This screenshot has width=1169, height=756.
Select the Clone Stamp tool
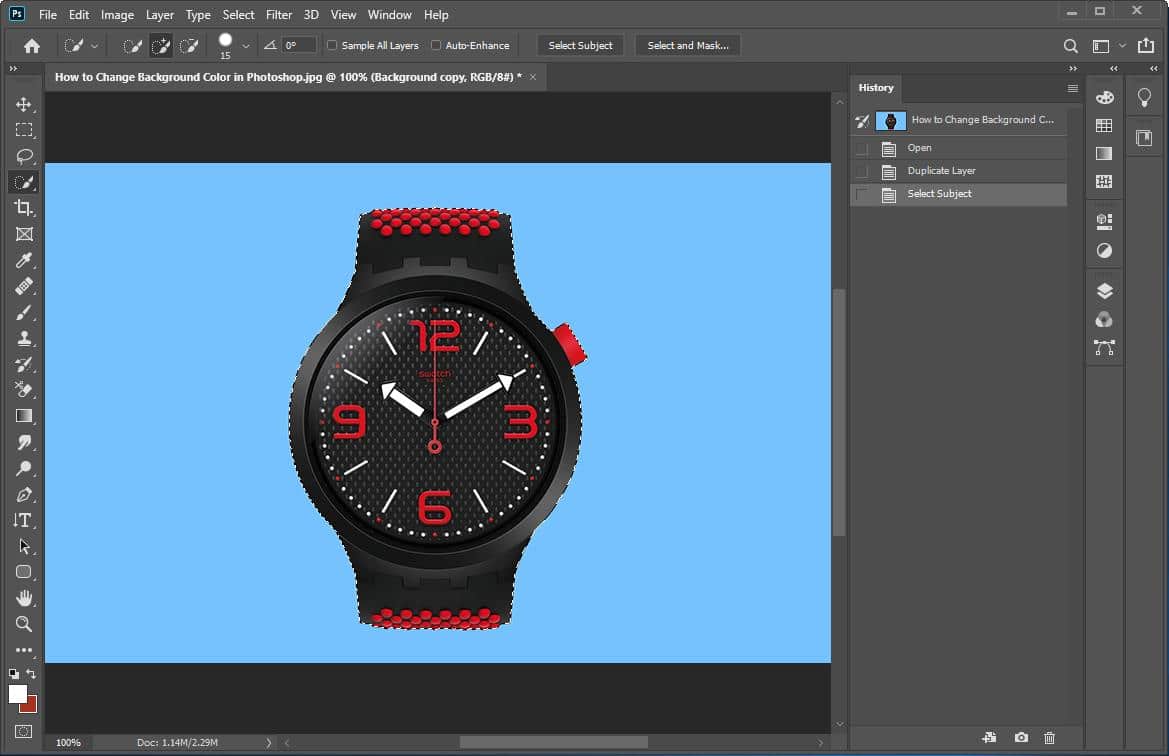pos(24,338)
